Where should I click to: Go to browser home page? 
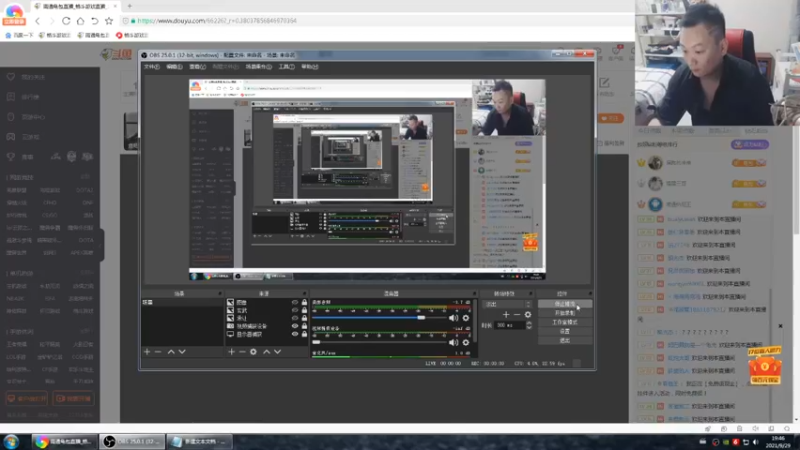80,21
